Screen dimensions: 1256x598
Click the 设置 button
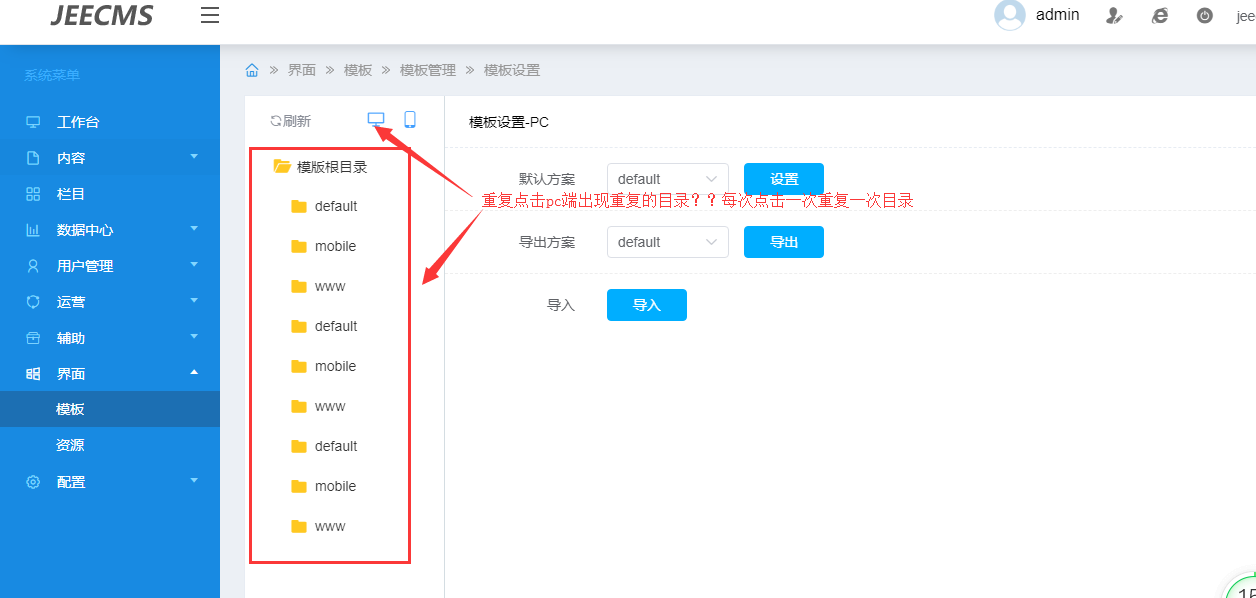click(x=784, y=179)
